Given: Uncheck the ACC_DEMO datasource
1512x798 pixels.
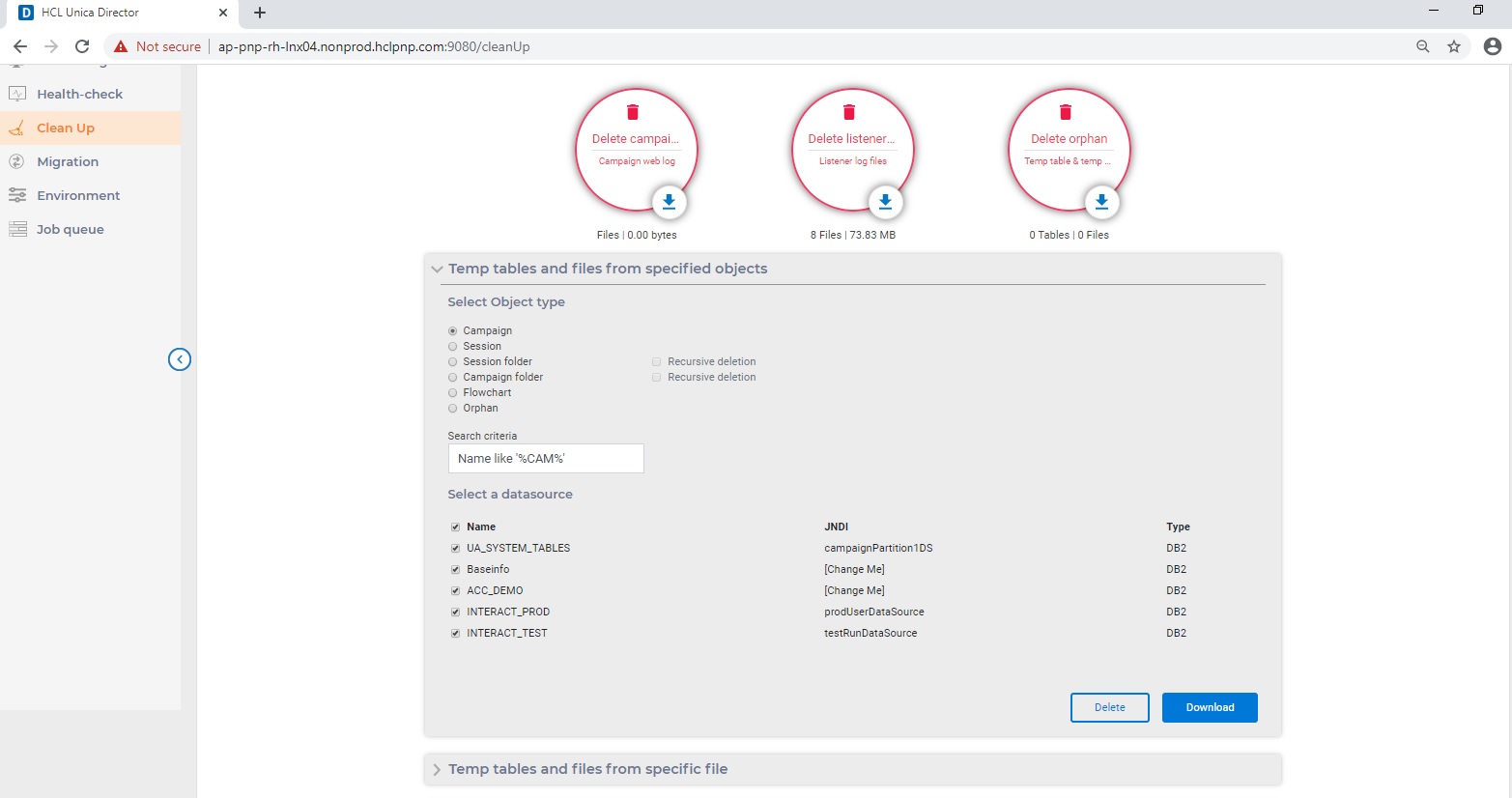Looking at the screenshot, I should 455,591.
